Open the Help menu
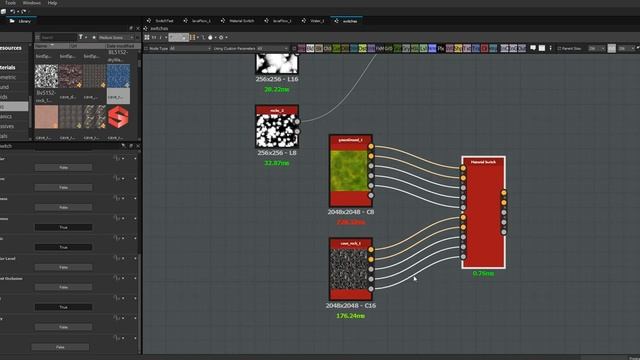 [52, 3]
